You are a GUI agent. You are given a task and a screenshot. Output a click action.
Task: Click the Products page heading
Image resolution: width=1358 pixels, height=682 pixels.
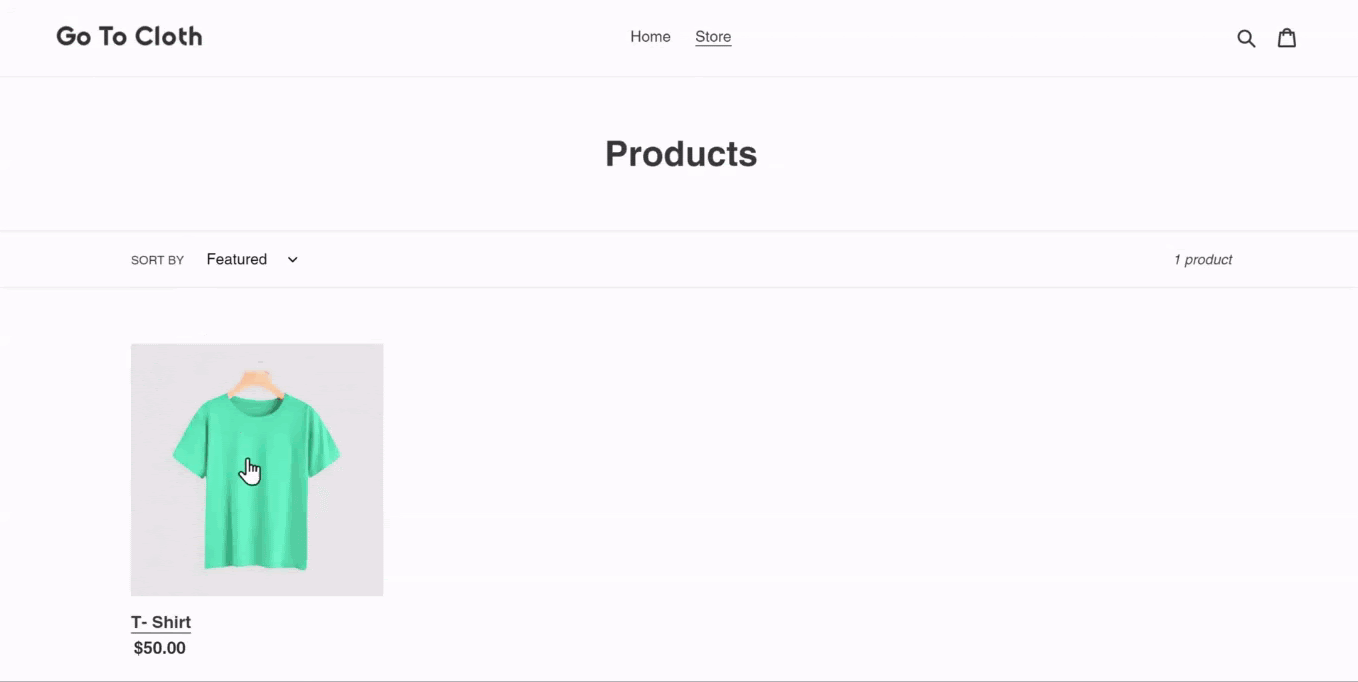point(681,154)
